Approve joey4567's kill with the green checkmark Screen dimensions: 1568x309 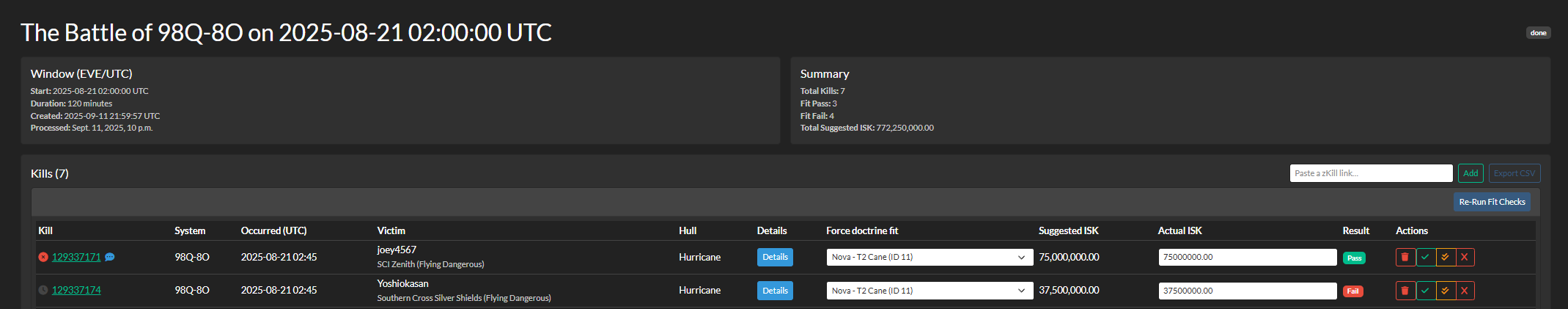[1425, 257]
